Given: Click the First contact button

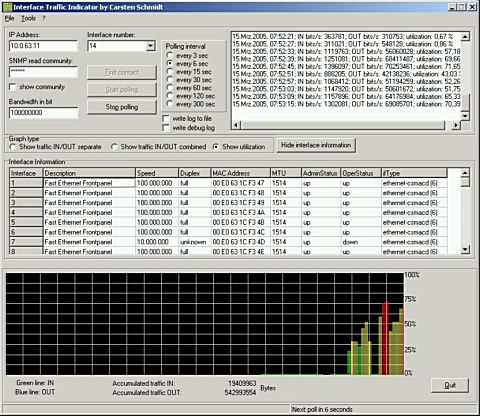Looking at the screenshot, I should click(122, 72).
